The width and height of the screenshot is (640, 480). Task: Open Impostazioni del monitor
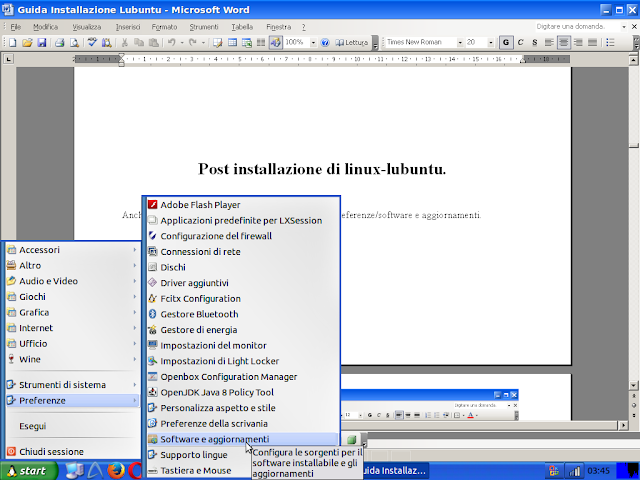click(242, 346)
